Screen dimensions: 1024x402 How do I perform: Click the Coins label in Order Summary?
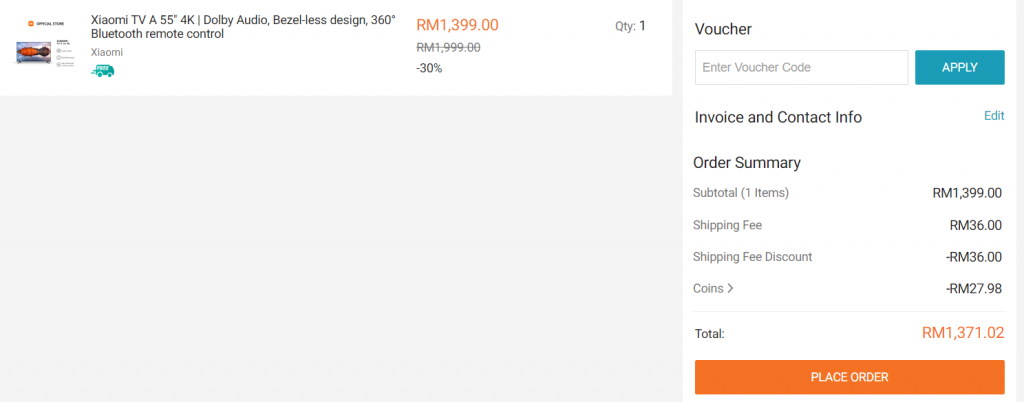pyautogui.click(x=707, y=289)
